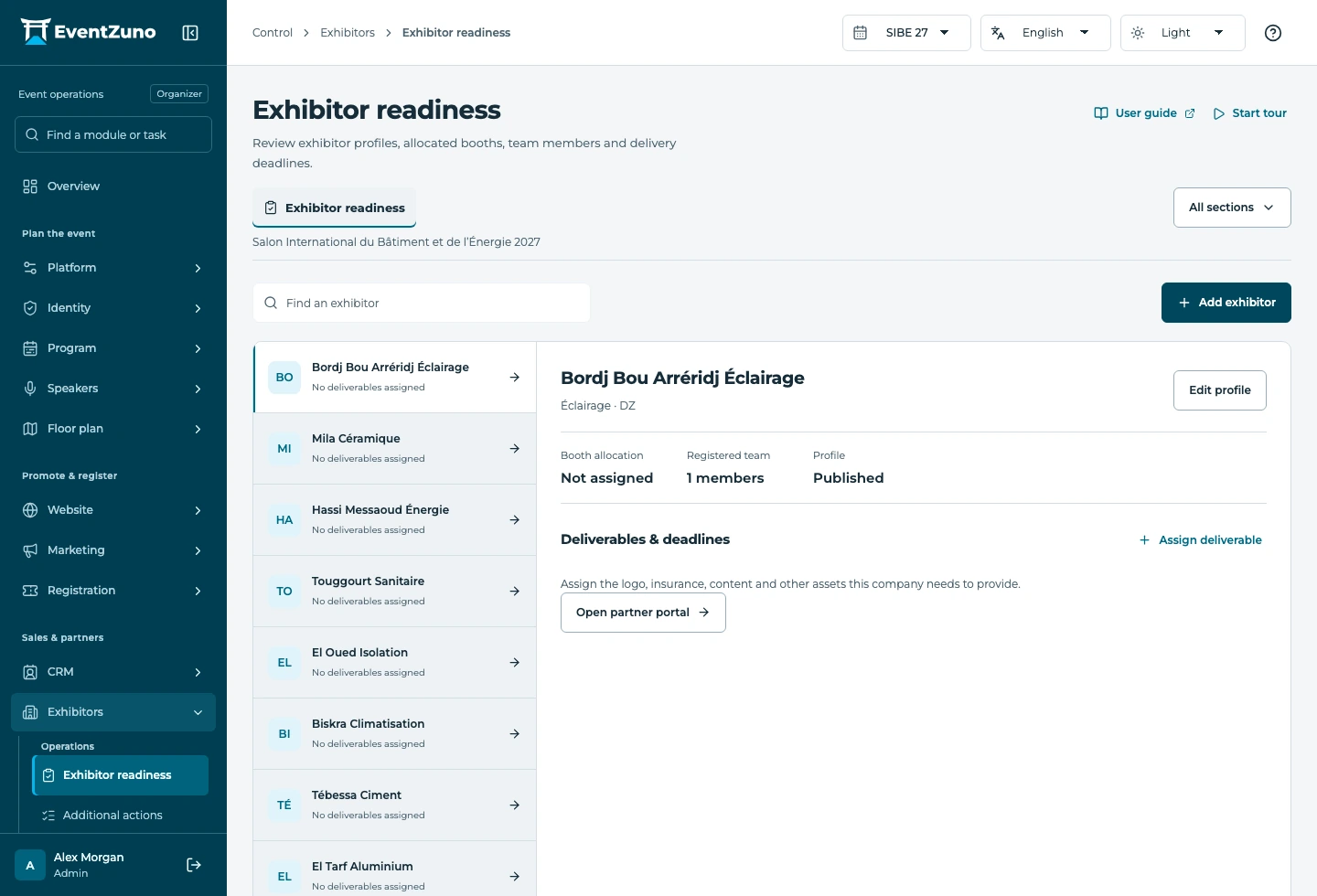The height and width of the screenshot is (896, 1317).
Task: Focus the Find a module or task search
Action: click(113, 134)
